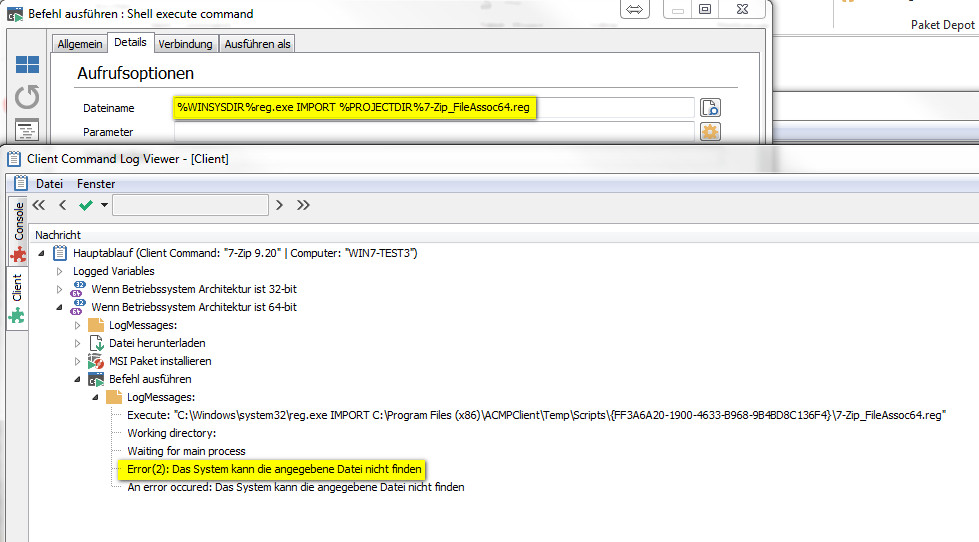This screenshot has height=542, width=979.
Task: Select the 'An error occured' log line
Action: [296, 487]
